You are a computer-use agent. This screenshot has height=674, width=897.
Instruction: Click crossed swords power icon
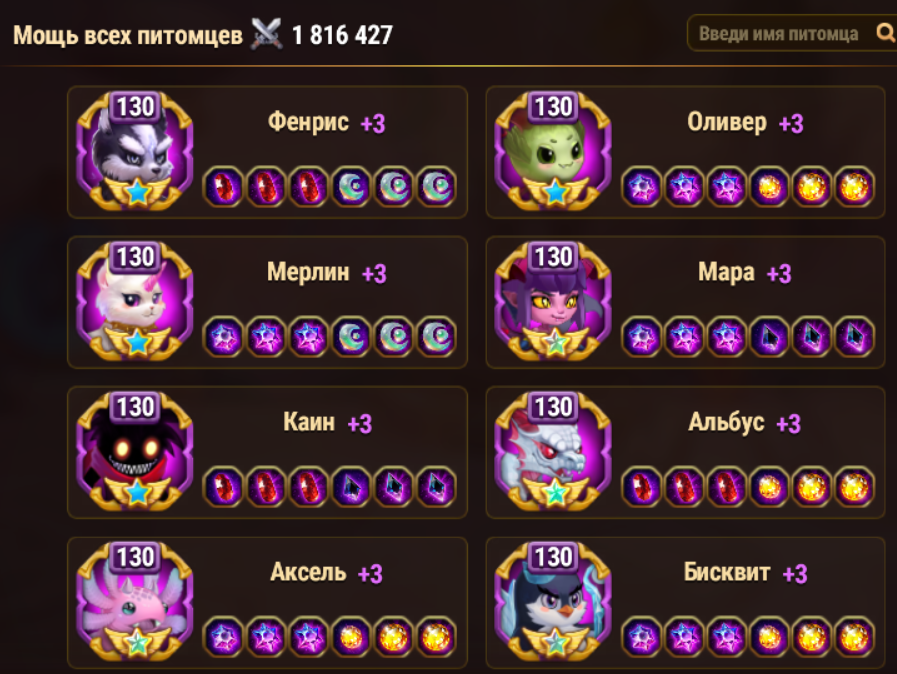point(267,34)
